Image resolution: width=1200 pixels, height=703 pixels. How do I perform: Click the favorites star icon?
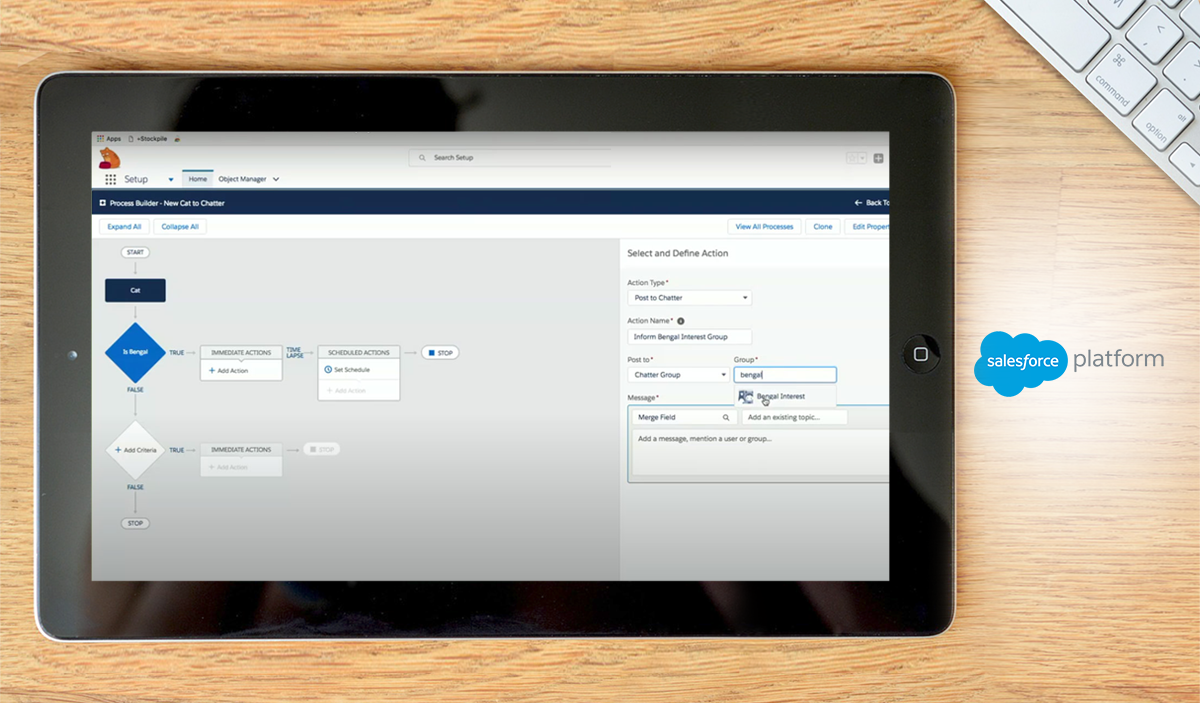853,158
